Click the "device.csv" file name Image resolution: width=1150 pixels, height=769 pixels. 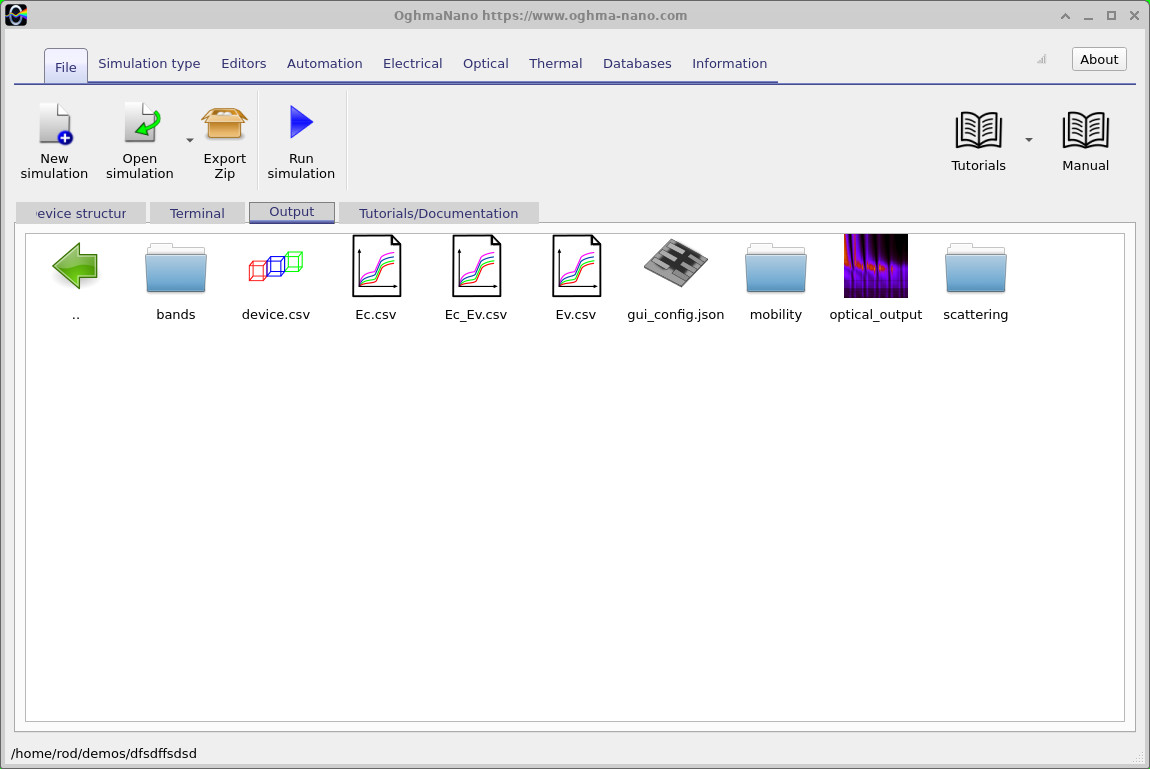pos(276,314)
